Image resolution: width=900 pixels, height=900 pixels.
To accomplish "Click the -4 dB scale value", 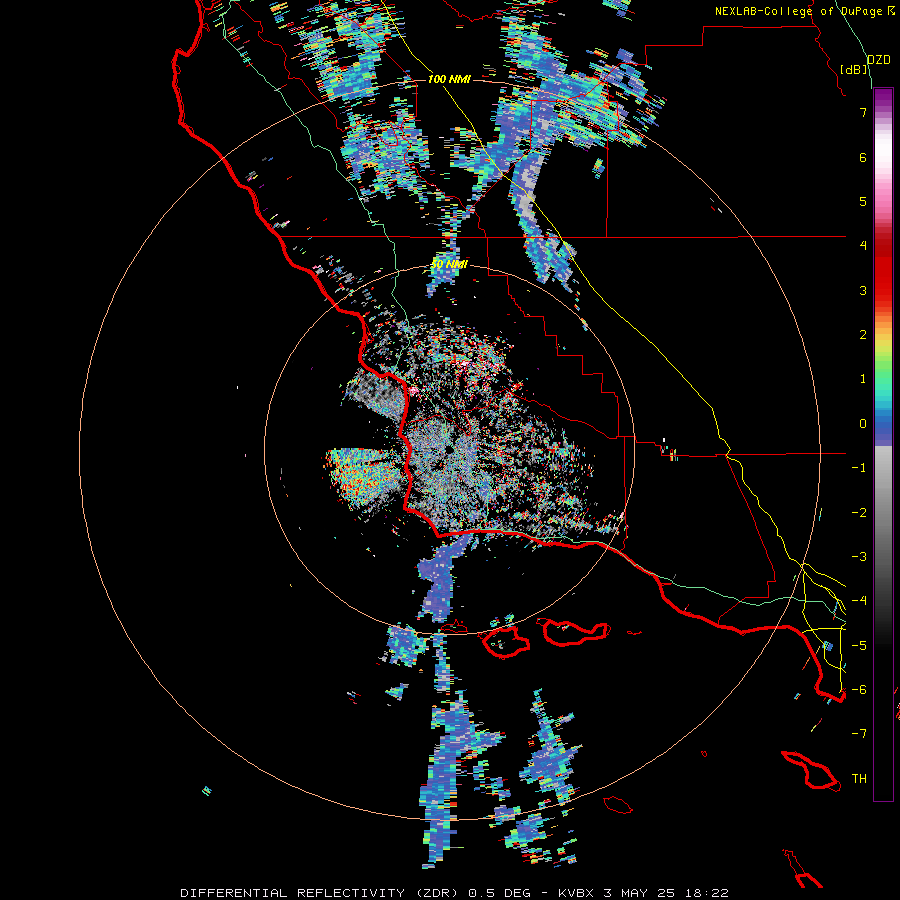I will 859,601.
